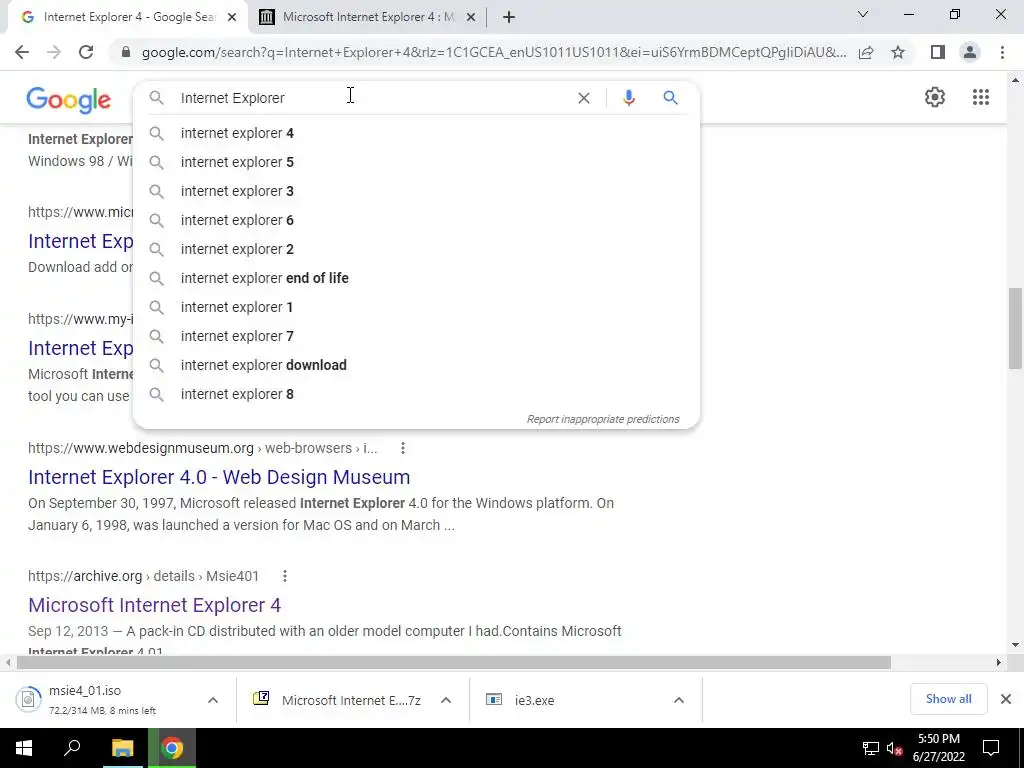Open Chrome's three-dot menu
The height and width of the screenshot is (768, 1024).
click(x=1002, y=52)
